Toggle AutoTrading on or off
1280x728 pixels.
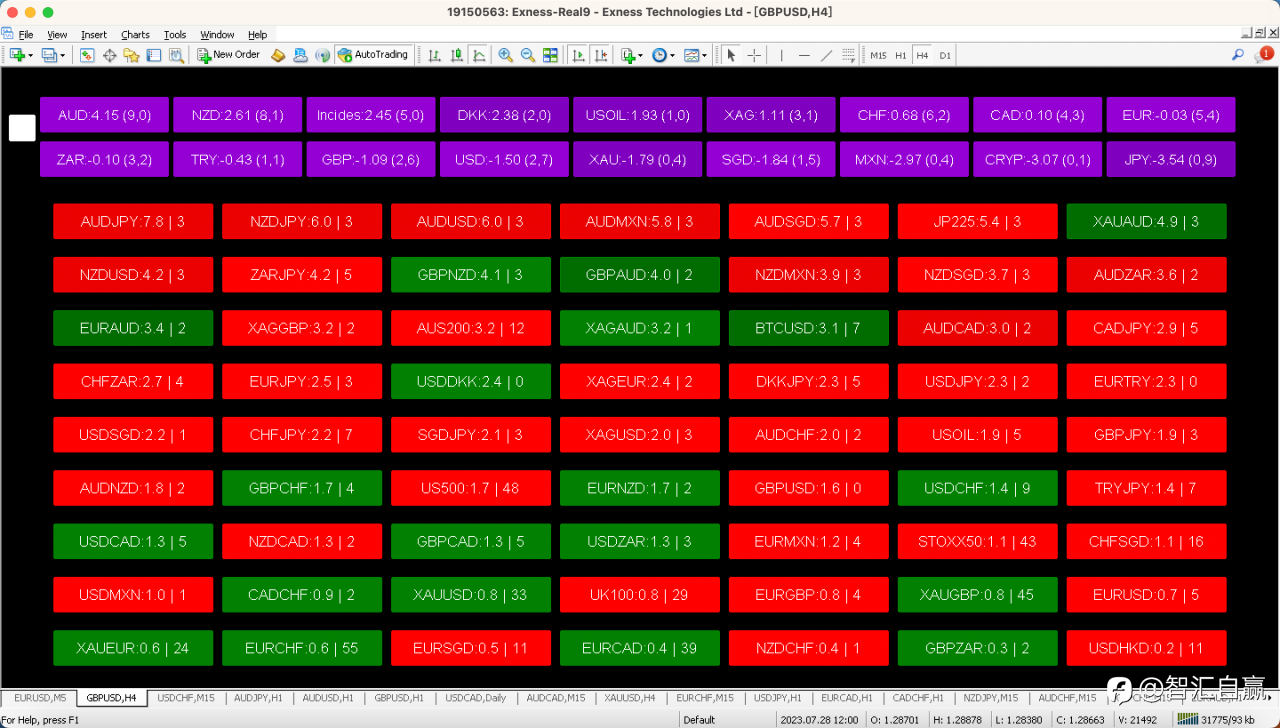pyautogui.click(x=372, y=55)
